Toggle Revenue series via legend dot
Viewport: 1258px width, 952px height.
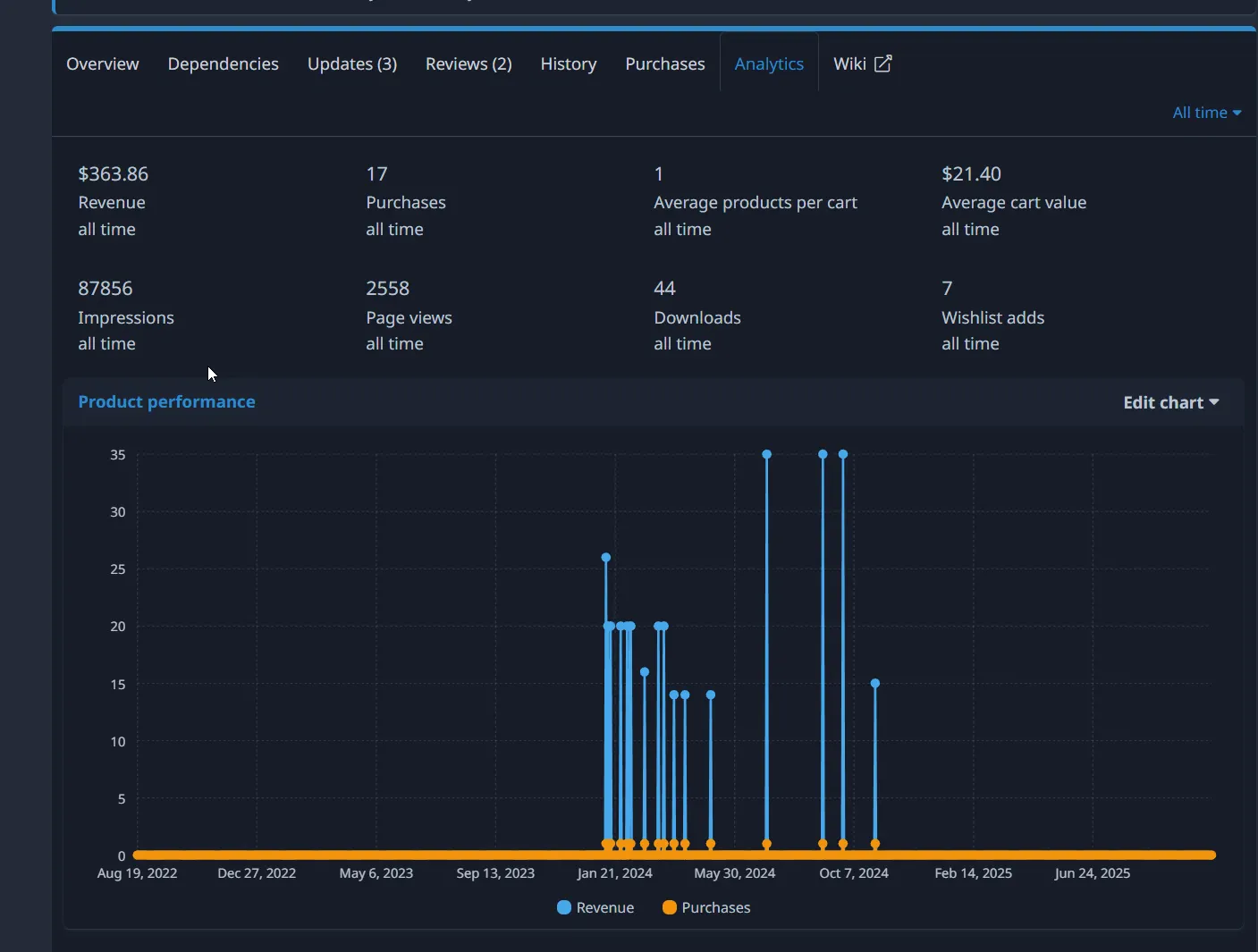564,907
